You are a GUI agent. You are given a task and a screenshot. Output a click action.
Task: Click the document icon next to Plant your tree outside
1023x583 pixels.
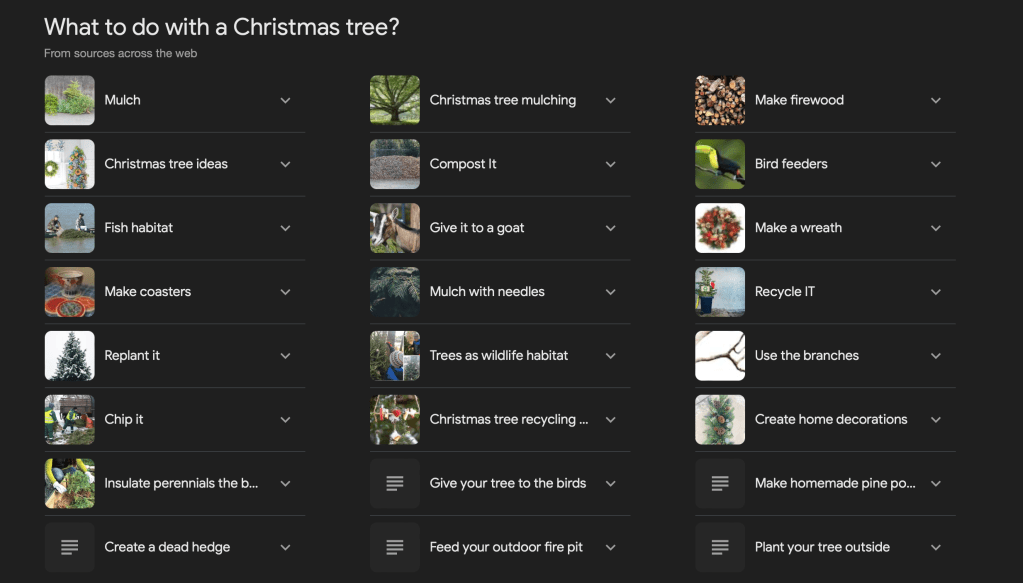coord(720,547)
